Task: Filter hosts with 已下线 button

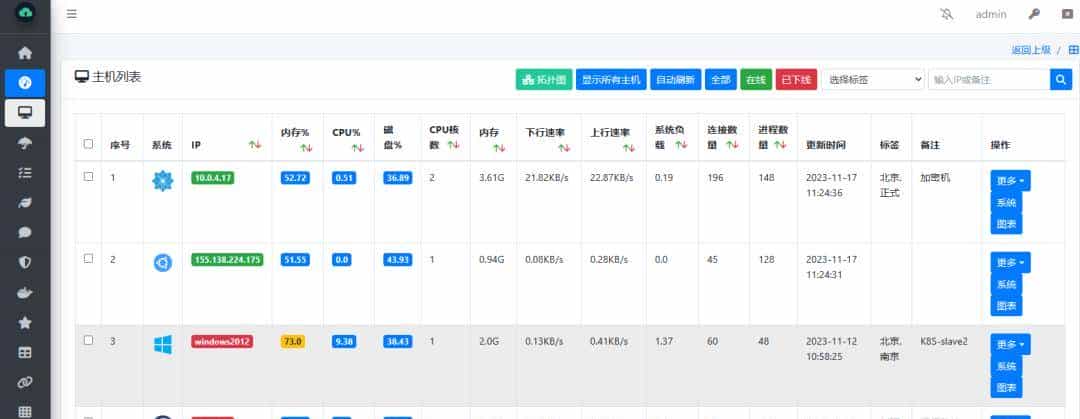Action: 796,79
